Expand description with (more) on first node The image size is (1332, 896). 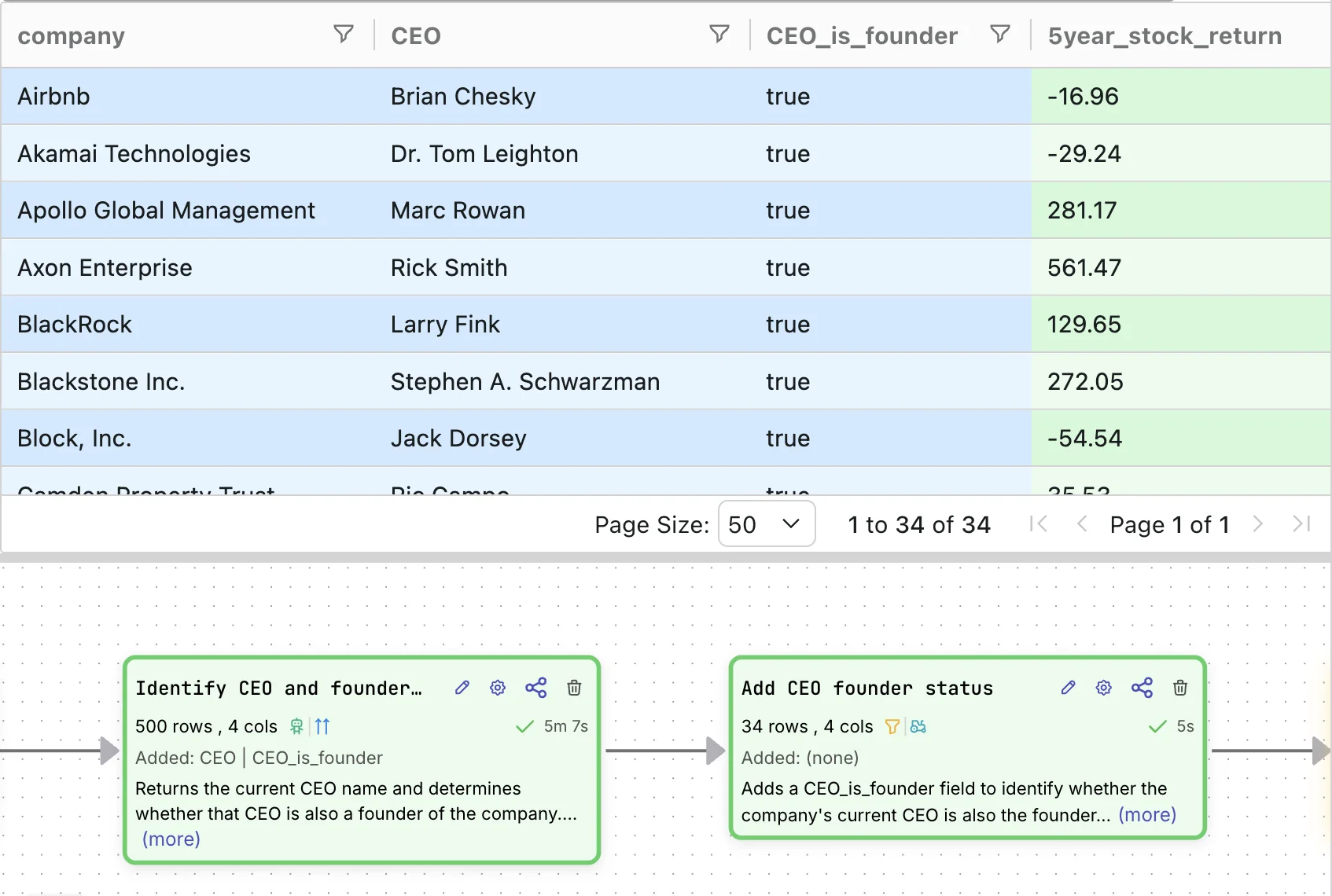[171, 839]
